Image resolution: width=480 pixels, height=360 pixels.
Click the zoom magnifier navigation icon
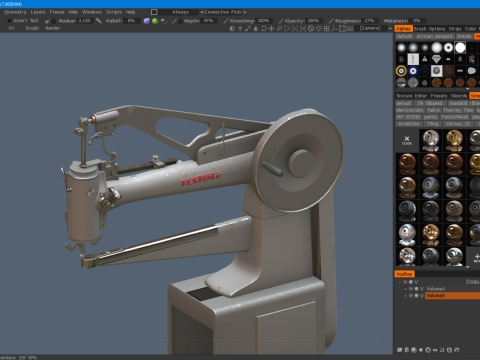click(x=279, y=29)
